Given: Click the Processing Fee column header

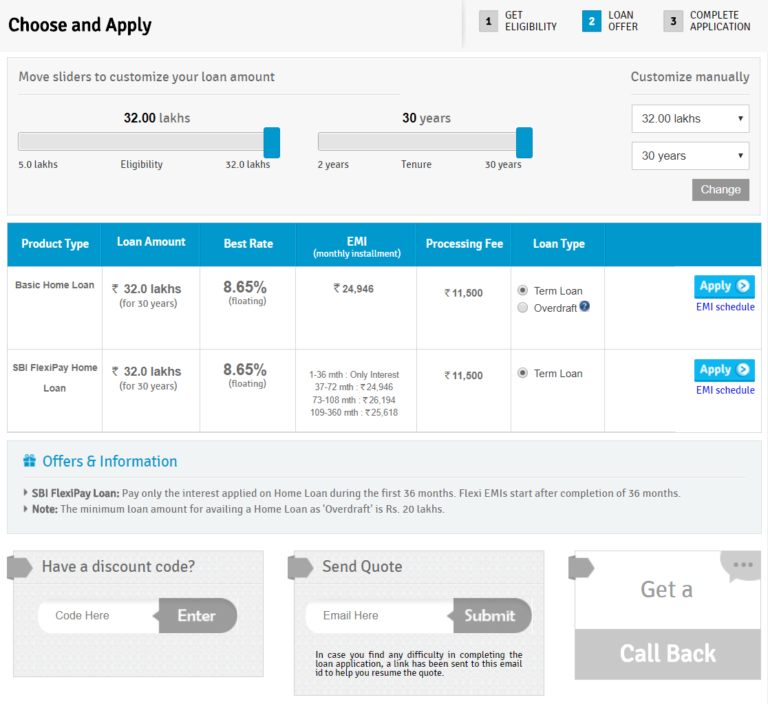Looking at the screenshot, I should pos(464,243).
